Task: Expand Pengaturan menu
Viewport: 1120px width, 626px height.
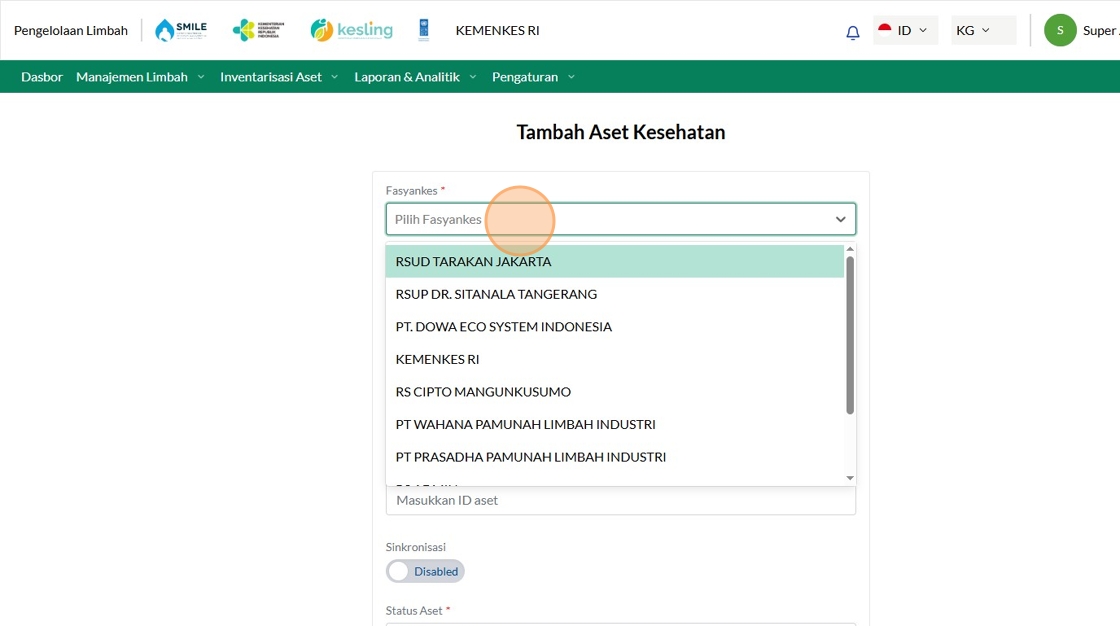Action: point(533,76)
